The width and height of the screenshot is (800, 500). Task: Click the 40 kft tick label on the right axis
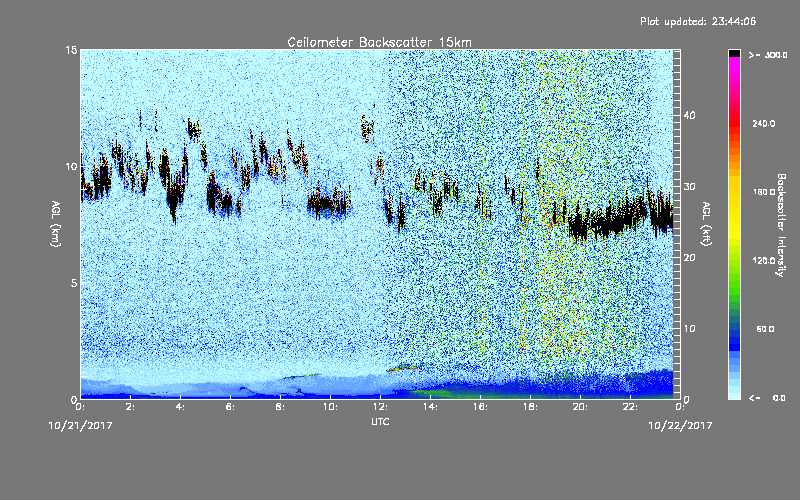(x=689, y=115)
